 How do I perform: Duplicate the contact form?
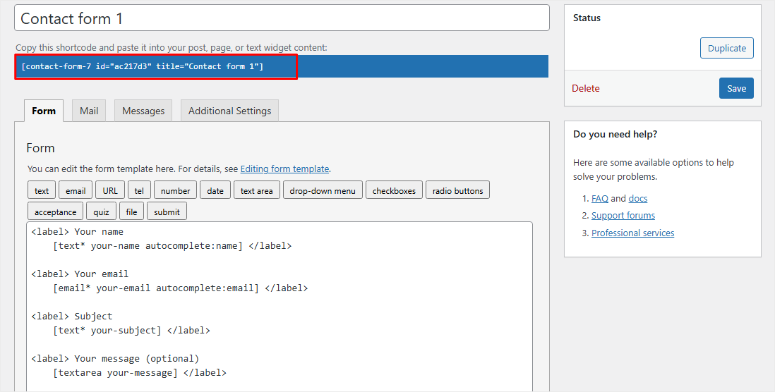coord(727,48)
